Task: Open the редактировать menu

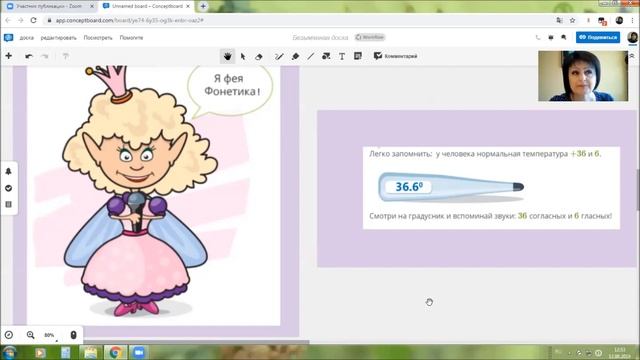Action: (58, 38)
